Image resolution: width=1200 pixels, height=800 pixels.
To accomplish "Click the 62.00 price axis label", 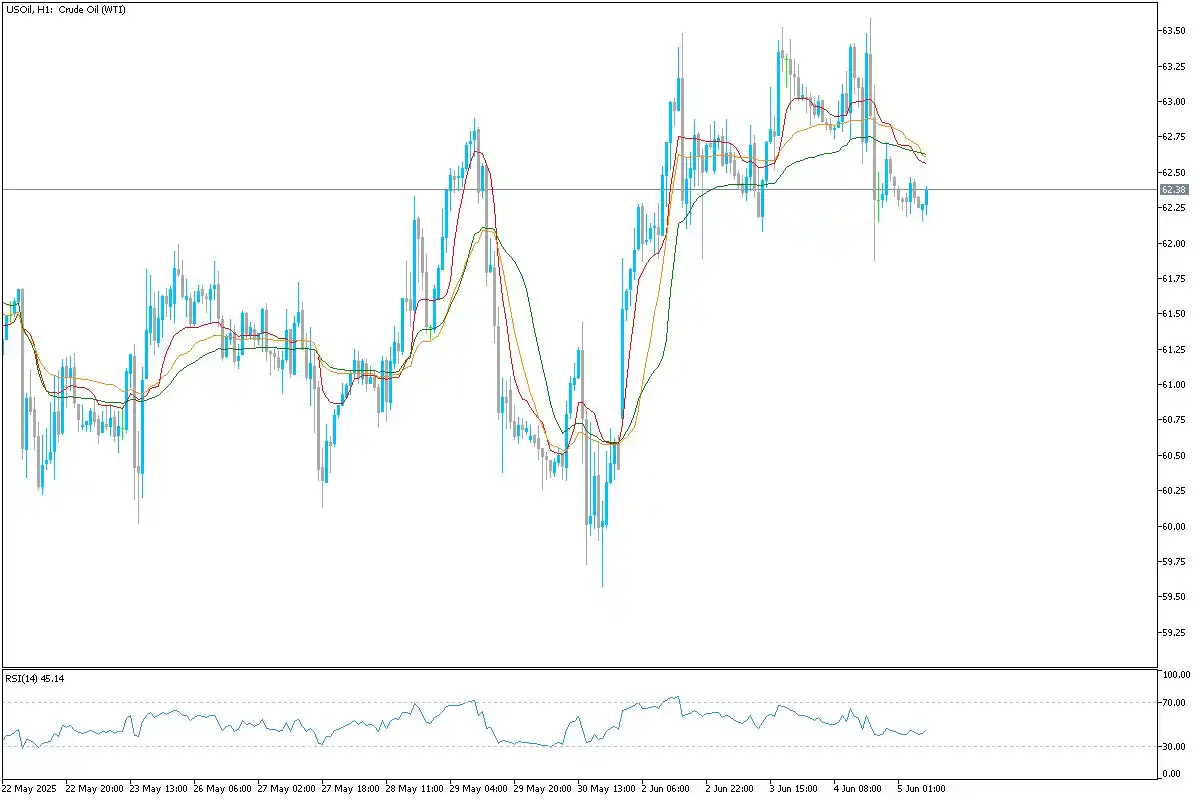I will [1173, 244].
